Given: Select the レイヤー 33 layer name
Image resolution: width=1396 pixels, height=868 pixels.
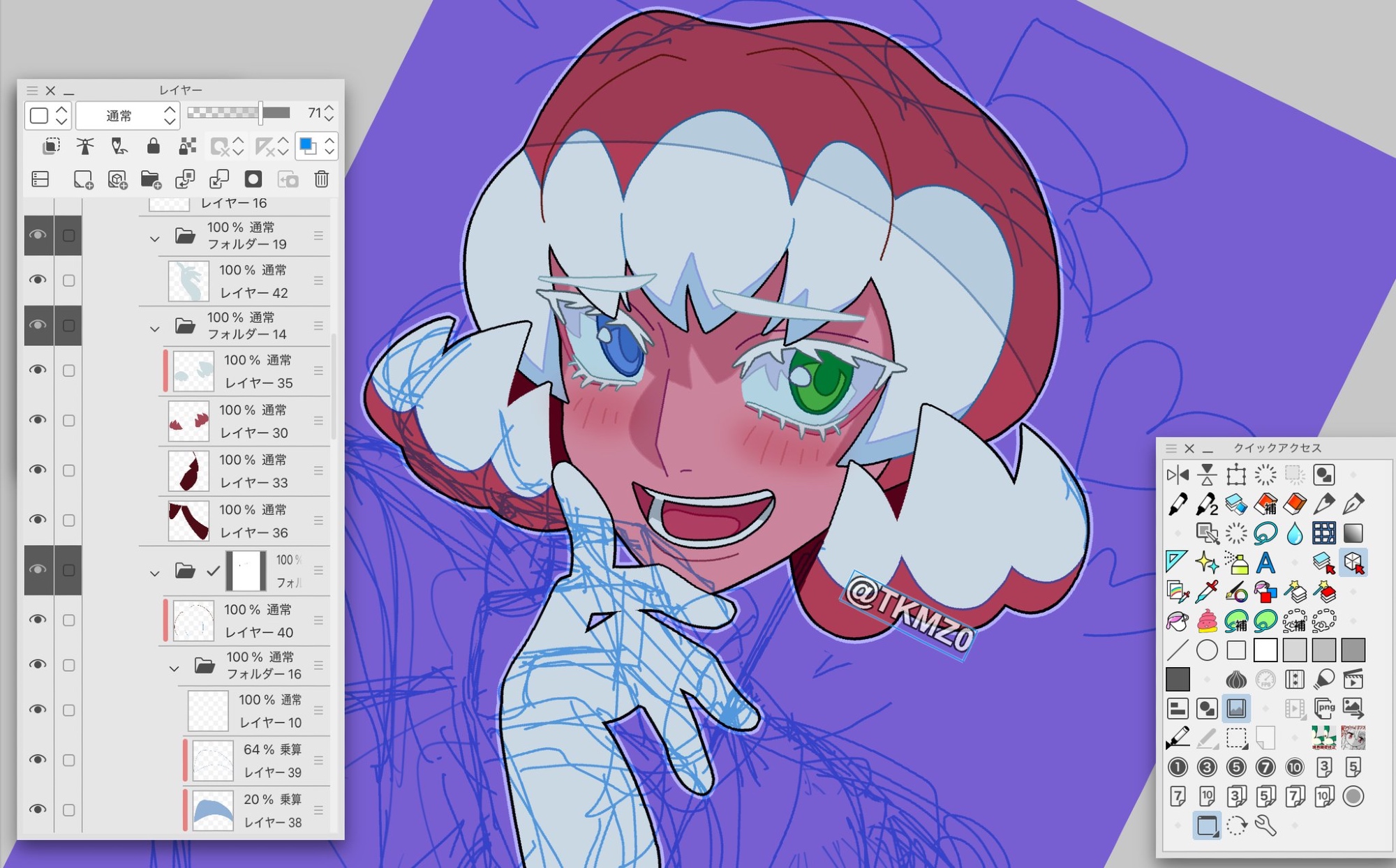Looking at the screenshot, I should (254, 482).
